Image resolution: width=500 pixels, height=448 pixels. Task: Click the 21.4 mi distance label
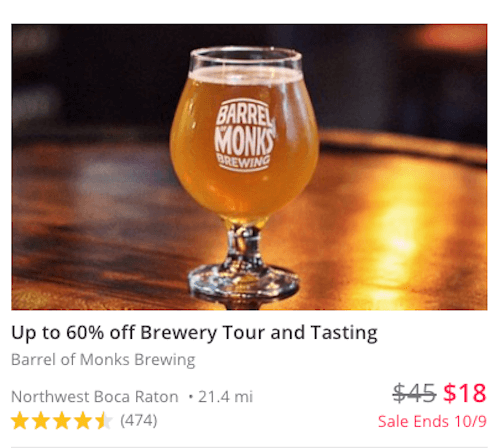(x=226, y=397)
